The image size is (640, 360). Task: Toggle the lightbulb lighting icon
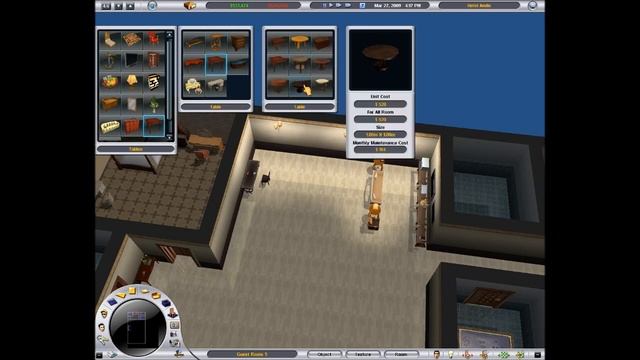pos(451,354)
